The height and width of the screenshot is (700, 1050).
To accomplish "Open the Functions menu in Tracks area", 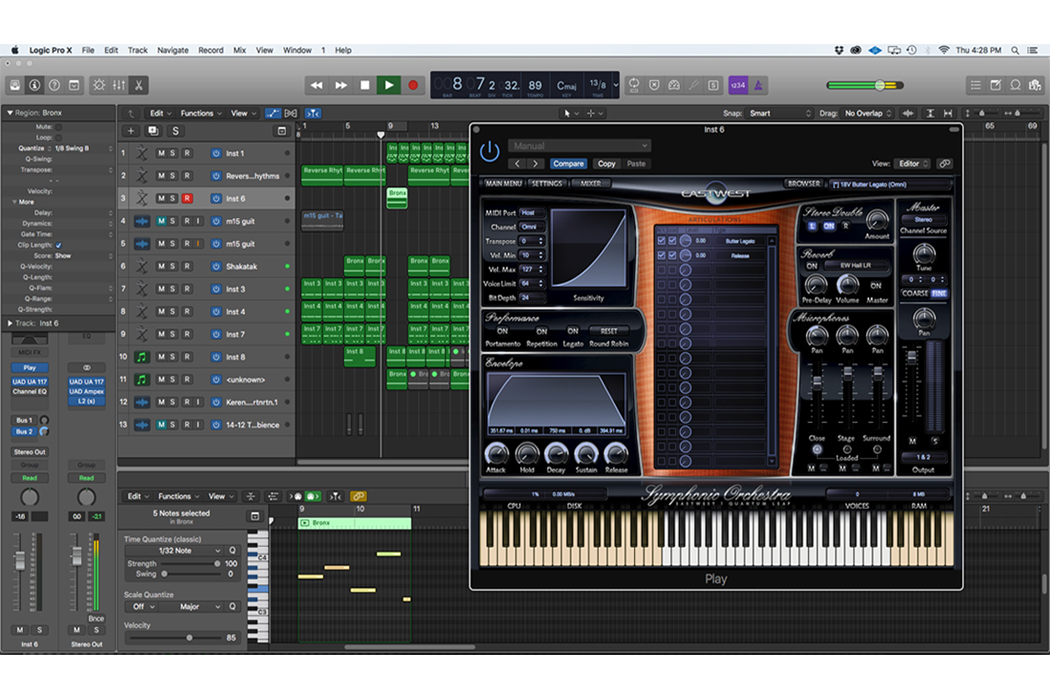I will pyautogui.click(x=201, y=113).
